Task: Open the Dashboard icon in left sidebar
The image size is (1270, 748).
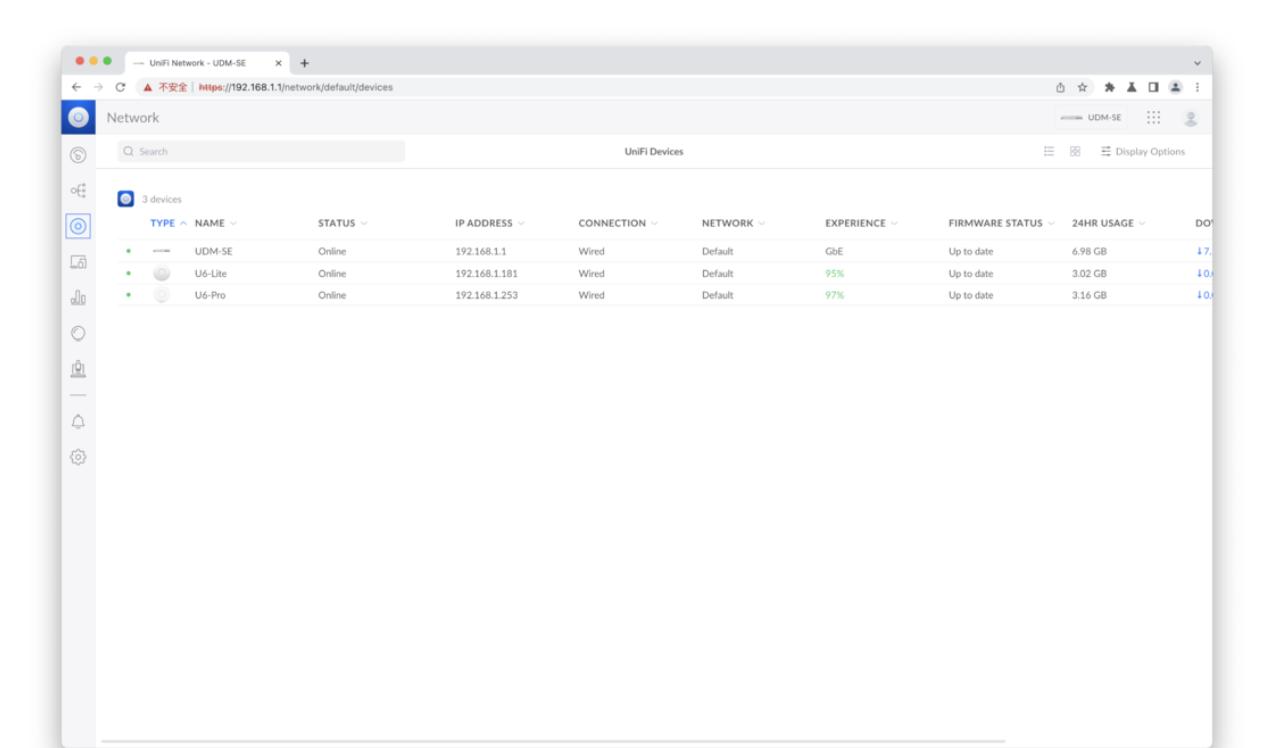Action: coord(79,153)
